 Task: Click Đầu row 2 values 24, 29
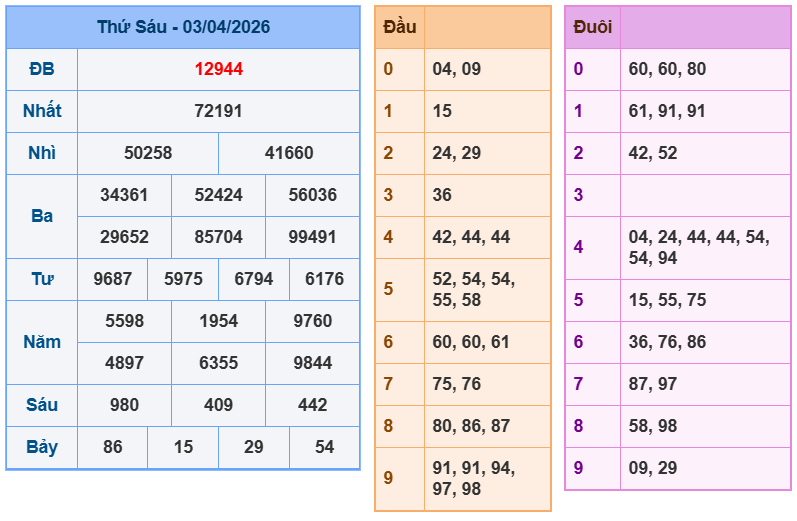click(x=456, y=153)
